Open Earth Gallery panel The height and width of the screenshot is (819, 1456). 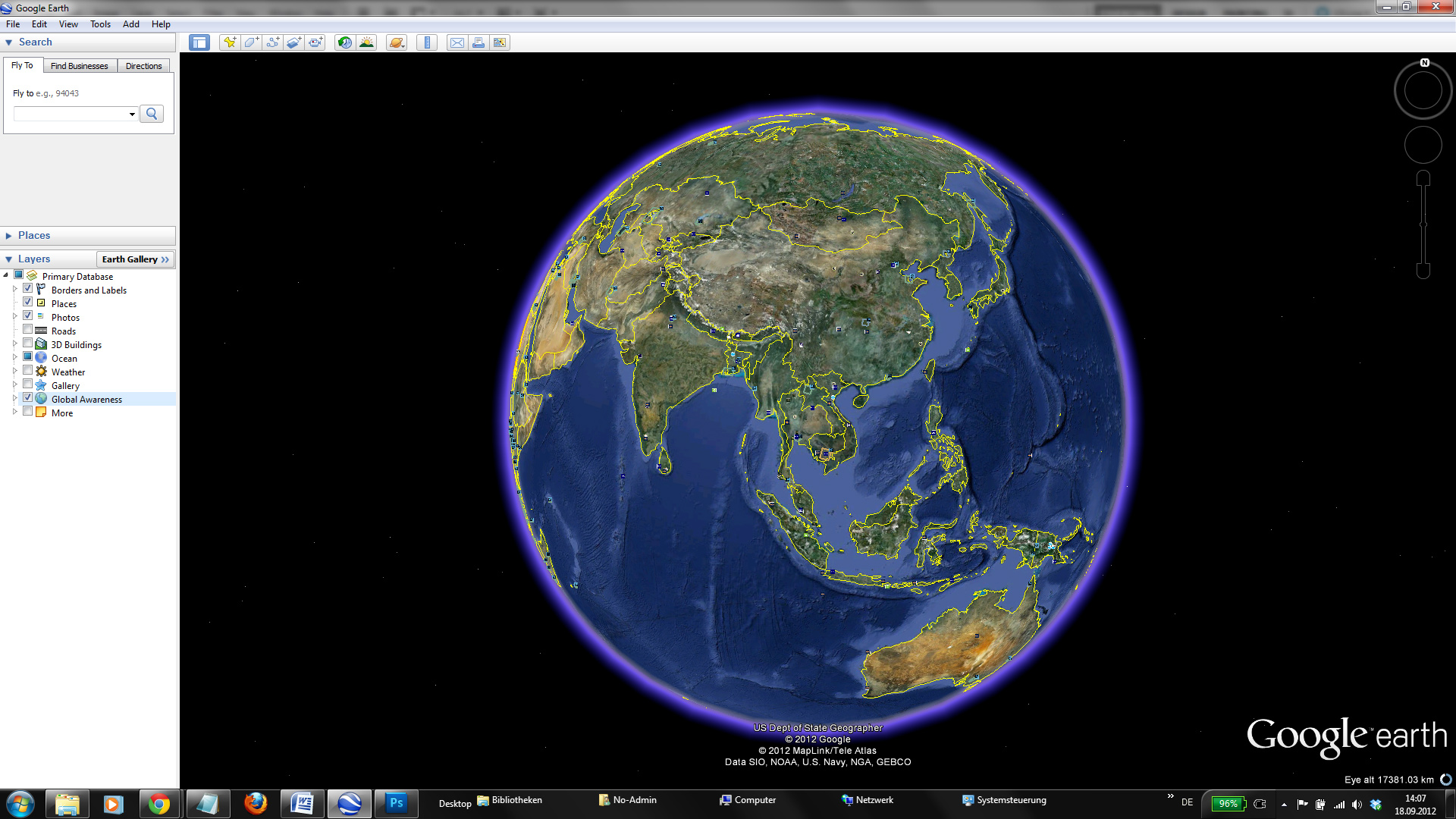[135, 259]
